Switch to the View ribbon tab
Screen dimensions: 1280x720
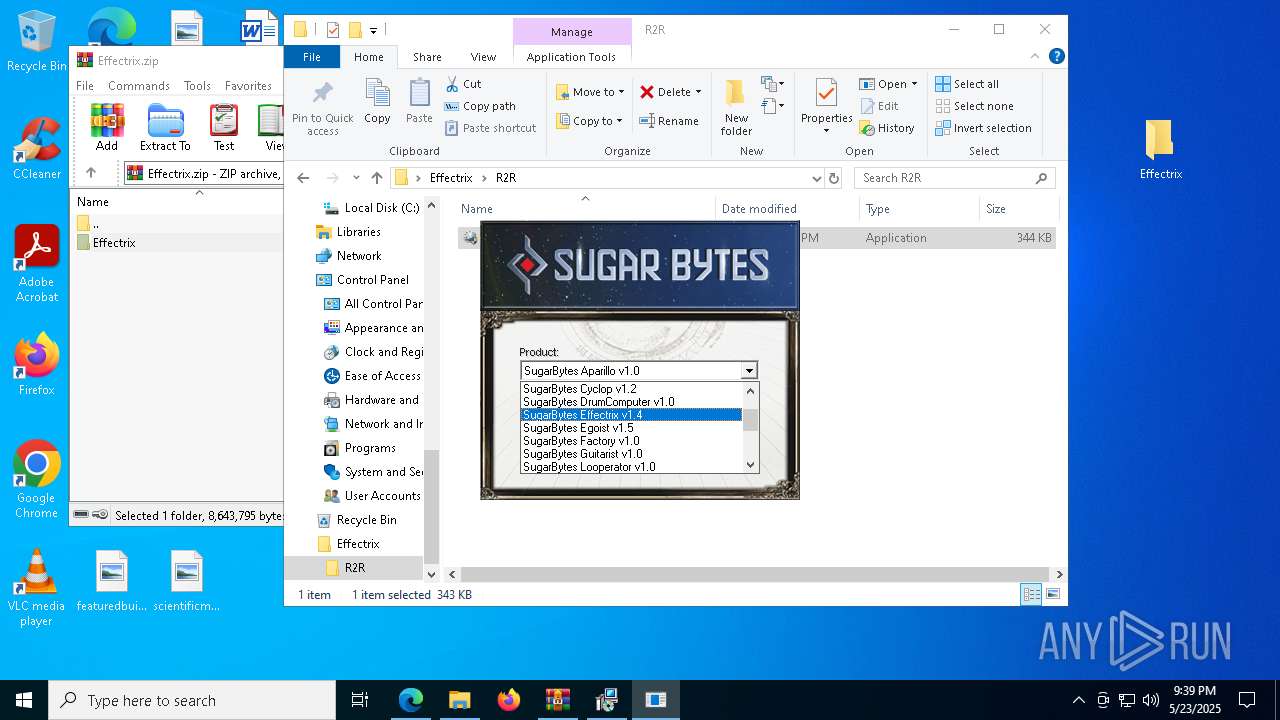(x=483, y=57)
